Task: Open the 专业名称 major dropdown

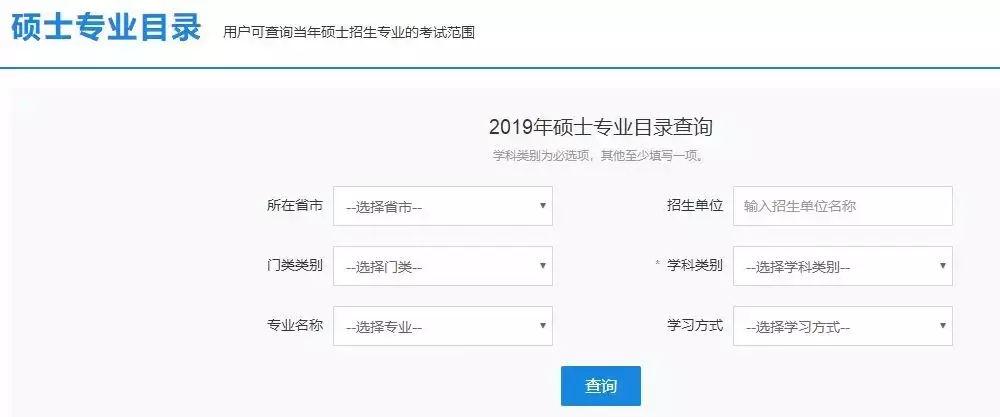Action: click(x=442, y=327)
